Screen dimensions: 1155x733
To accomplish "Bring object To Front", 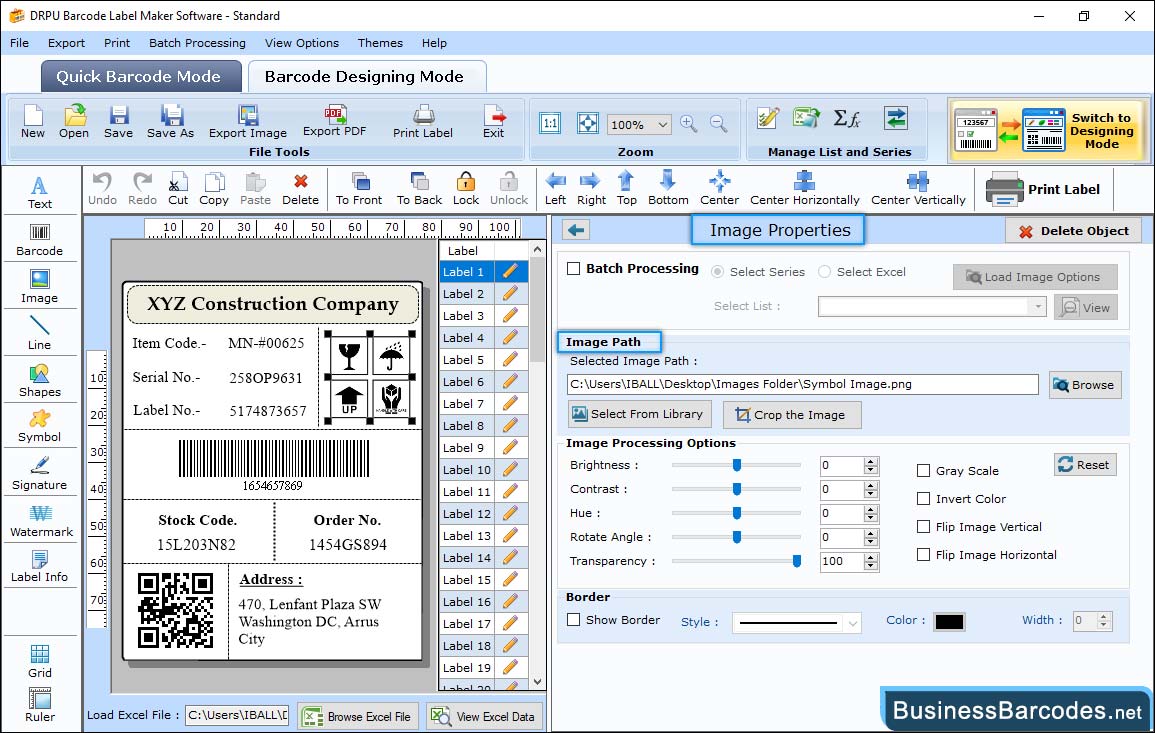I will 359,189.
